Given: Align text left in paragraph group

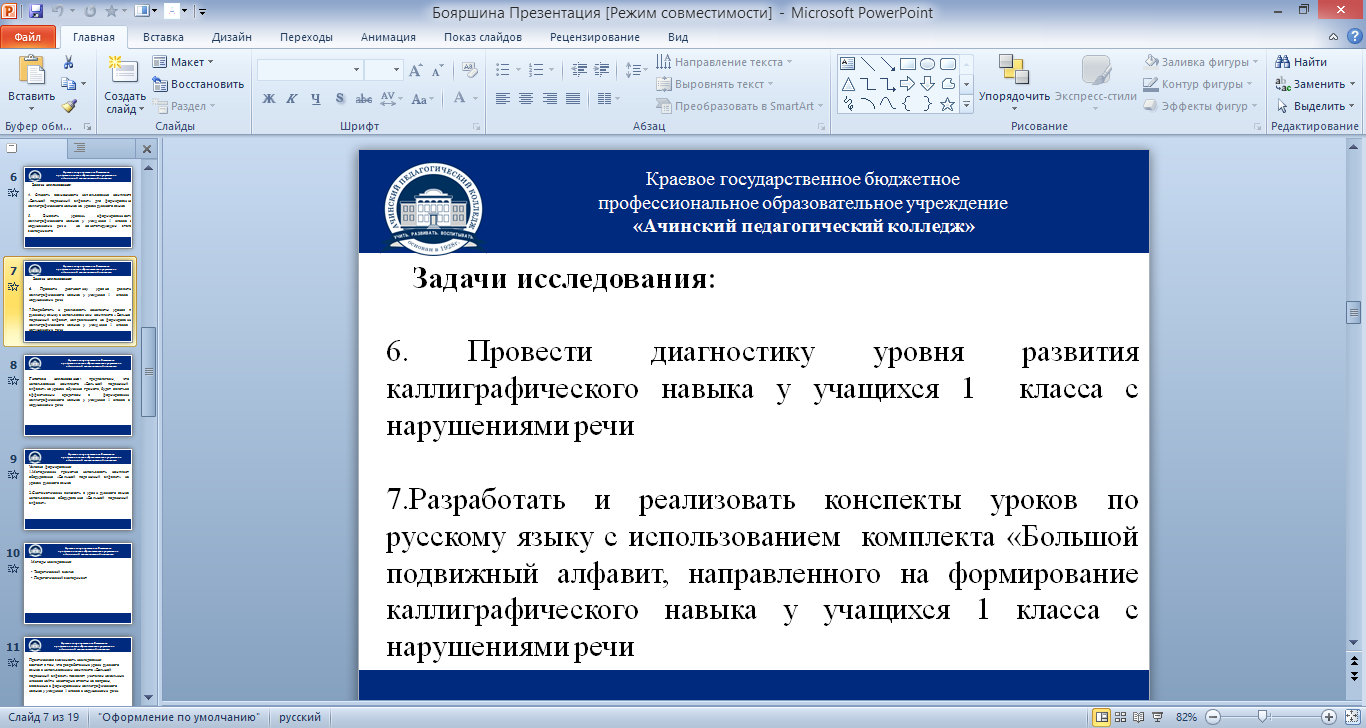Looking at the screenshot, I should [502, 98].
